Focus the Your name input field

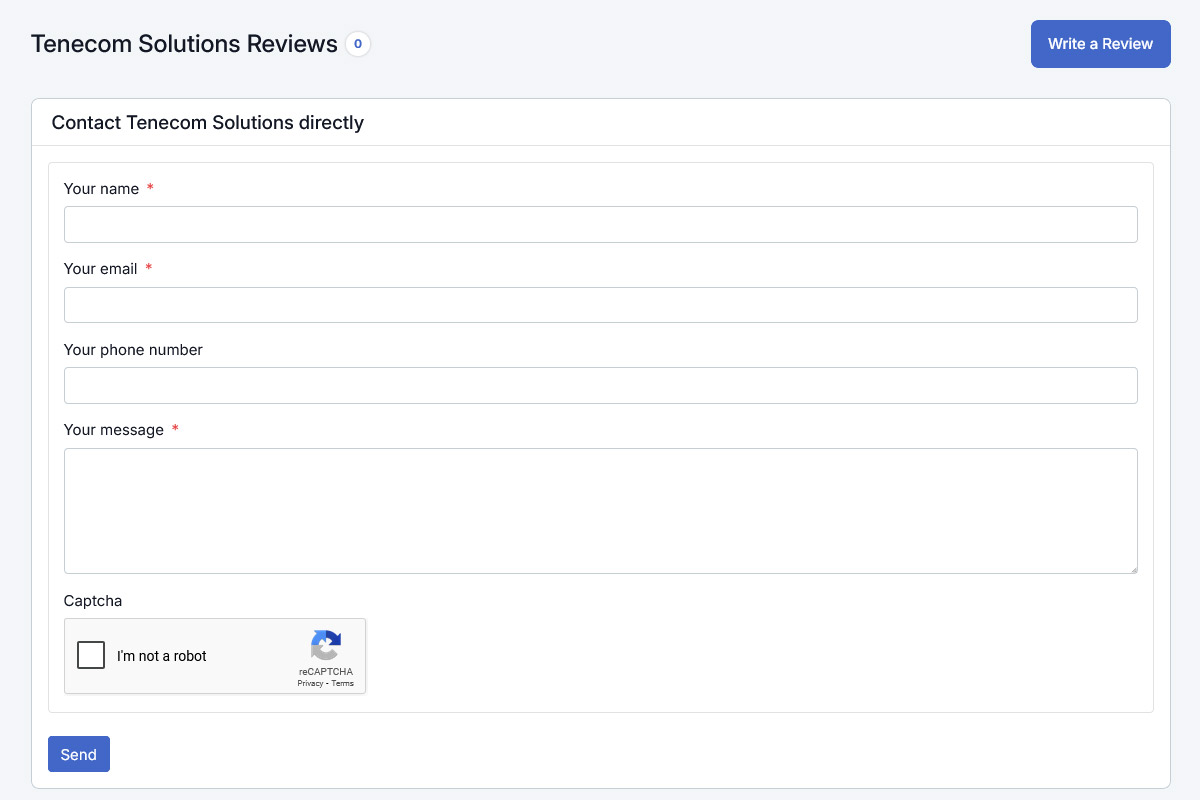tap(600, 224)
